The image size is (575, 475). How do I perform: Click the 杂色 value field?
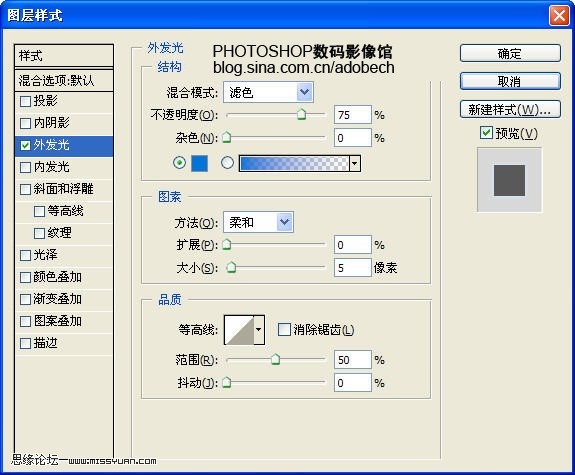pyautogui.click(x=353, y=138)
